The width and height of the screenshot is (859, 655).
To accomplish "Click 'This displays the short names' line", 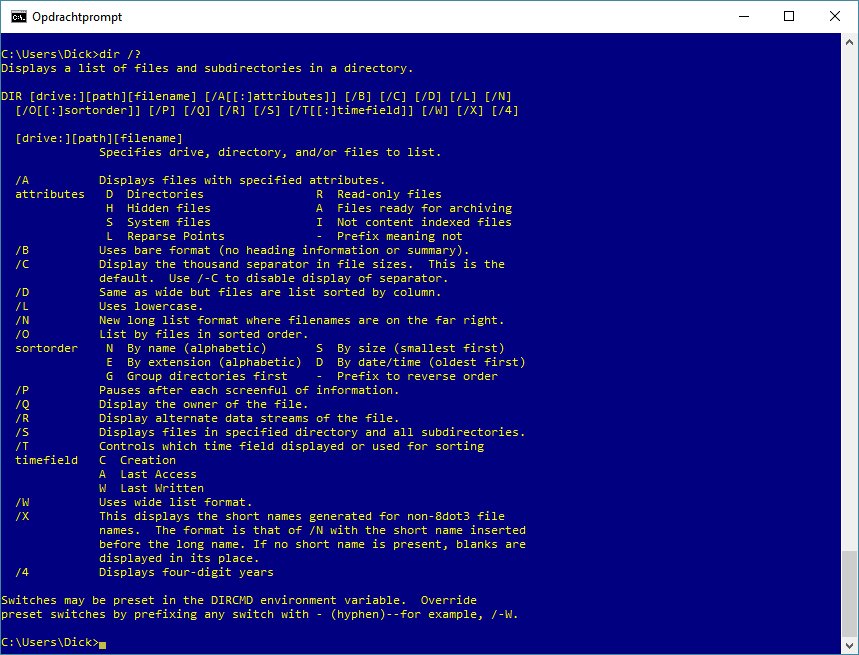I will click(x=302, y=516).
